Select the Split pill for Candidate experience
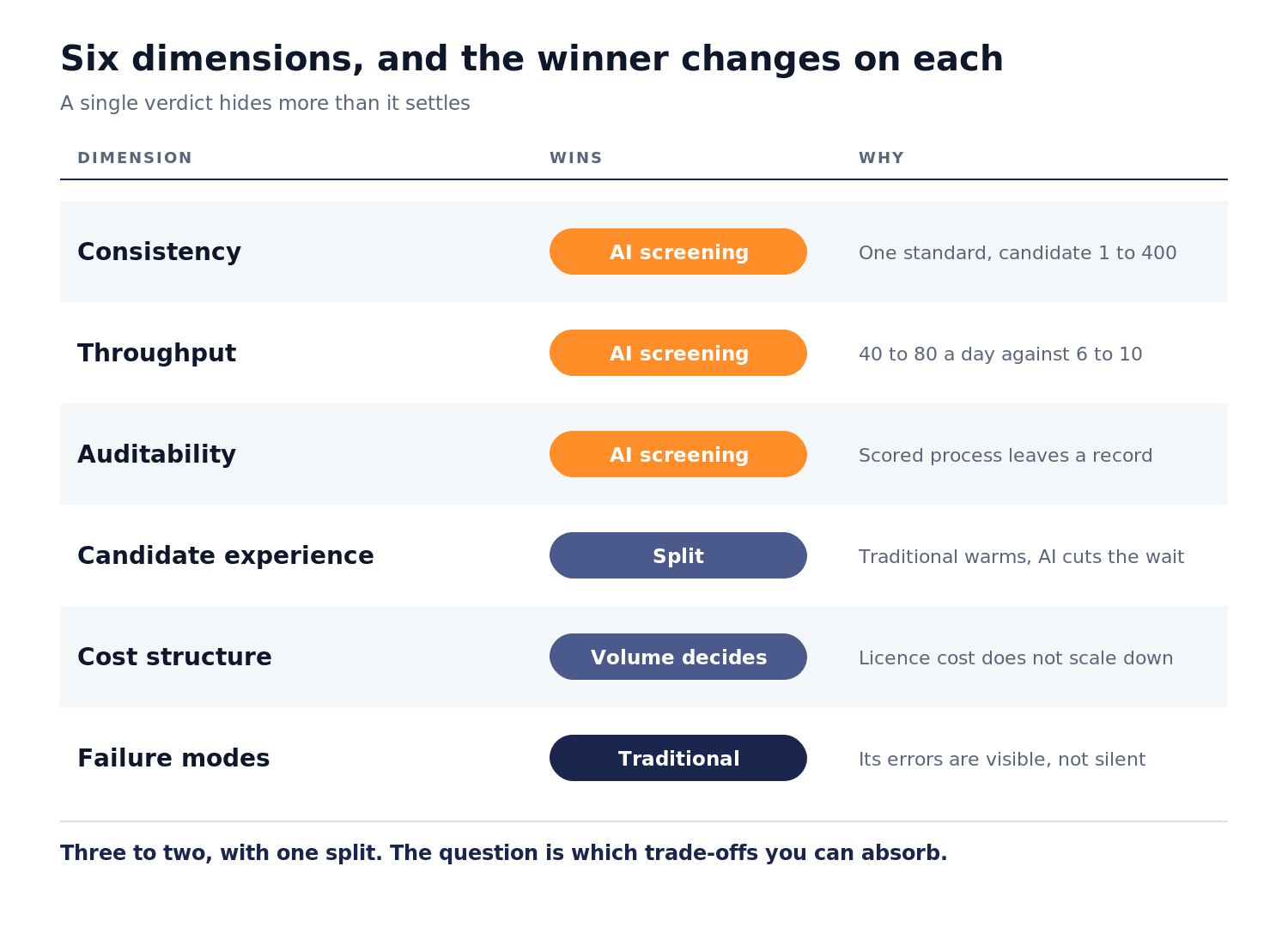Viewport: 1288px width, 927px height. (678, 555)
